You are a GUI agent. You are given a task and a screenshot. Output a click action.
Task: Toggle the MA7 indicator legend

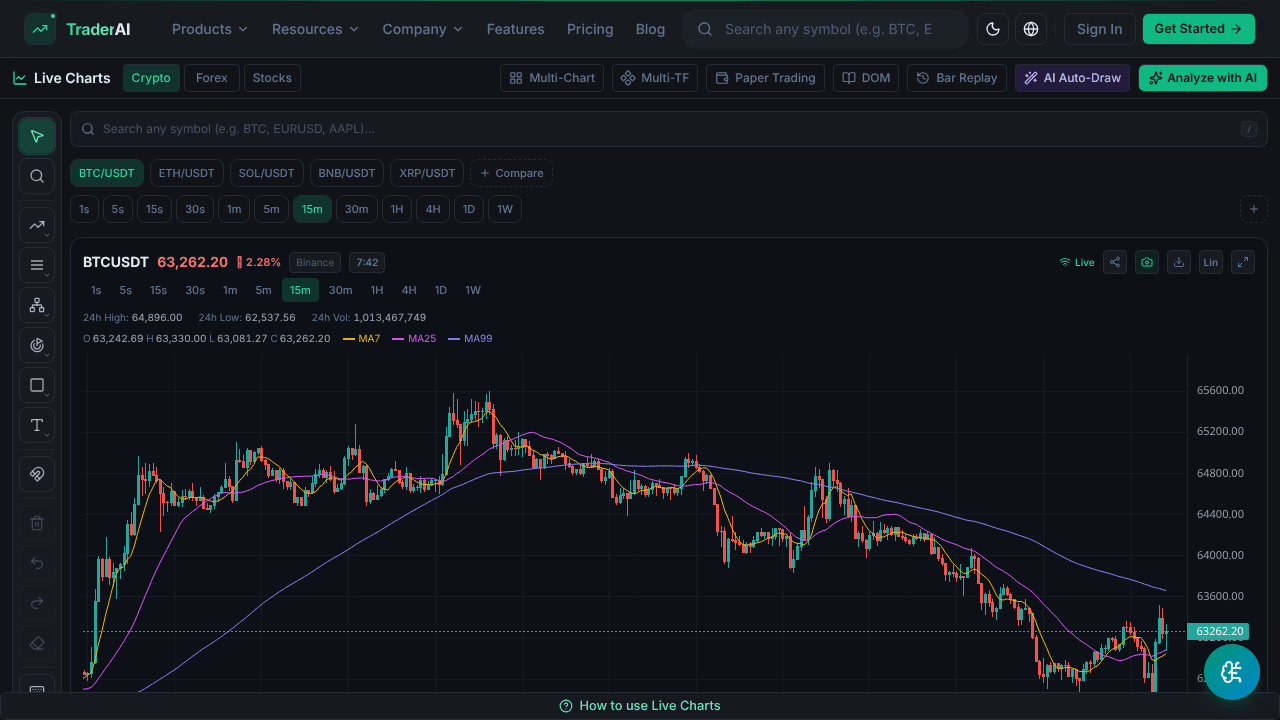[x=361, y=338]
